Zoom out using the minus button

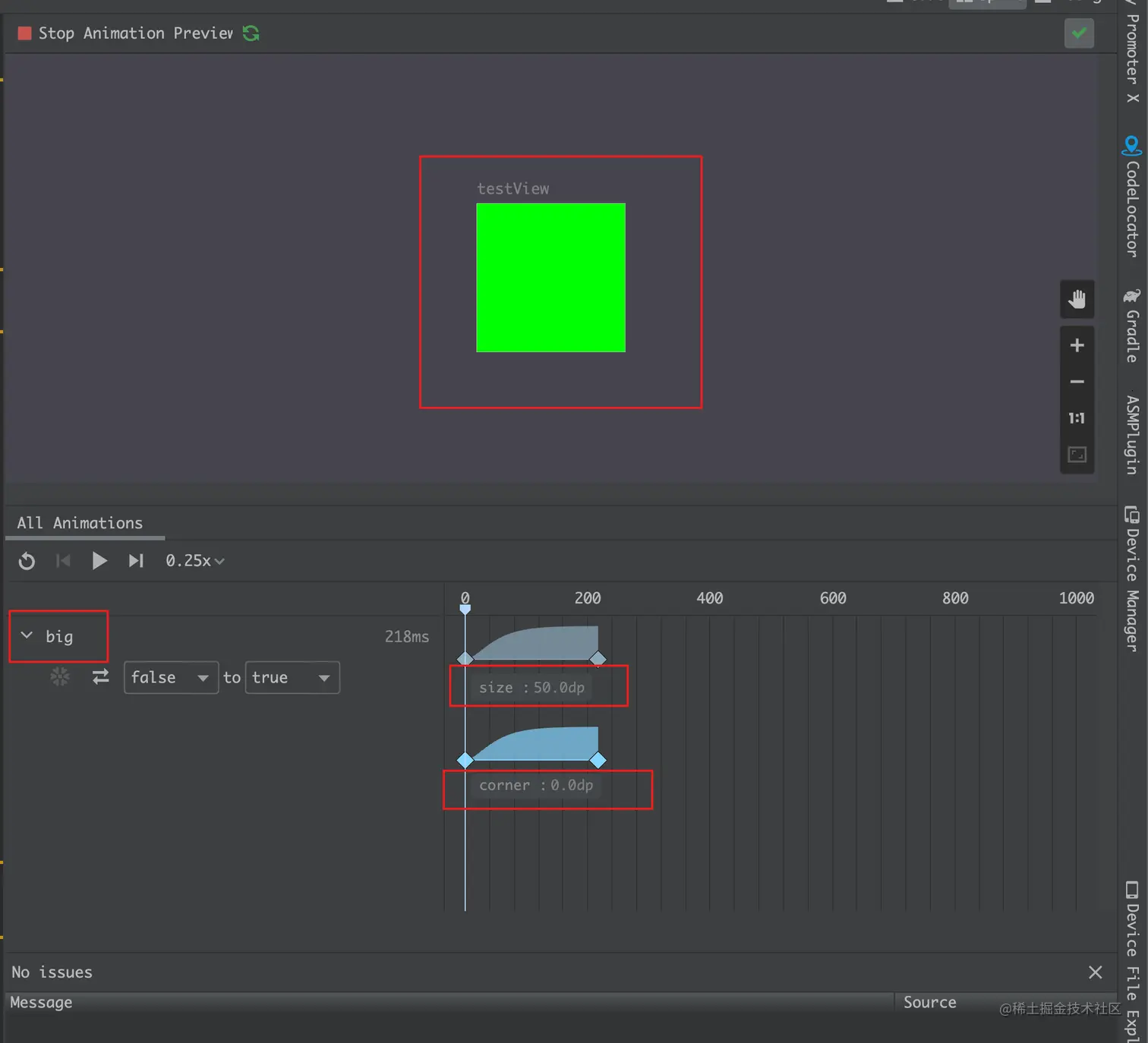coord(1077,382)
